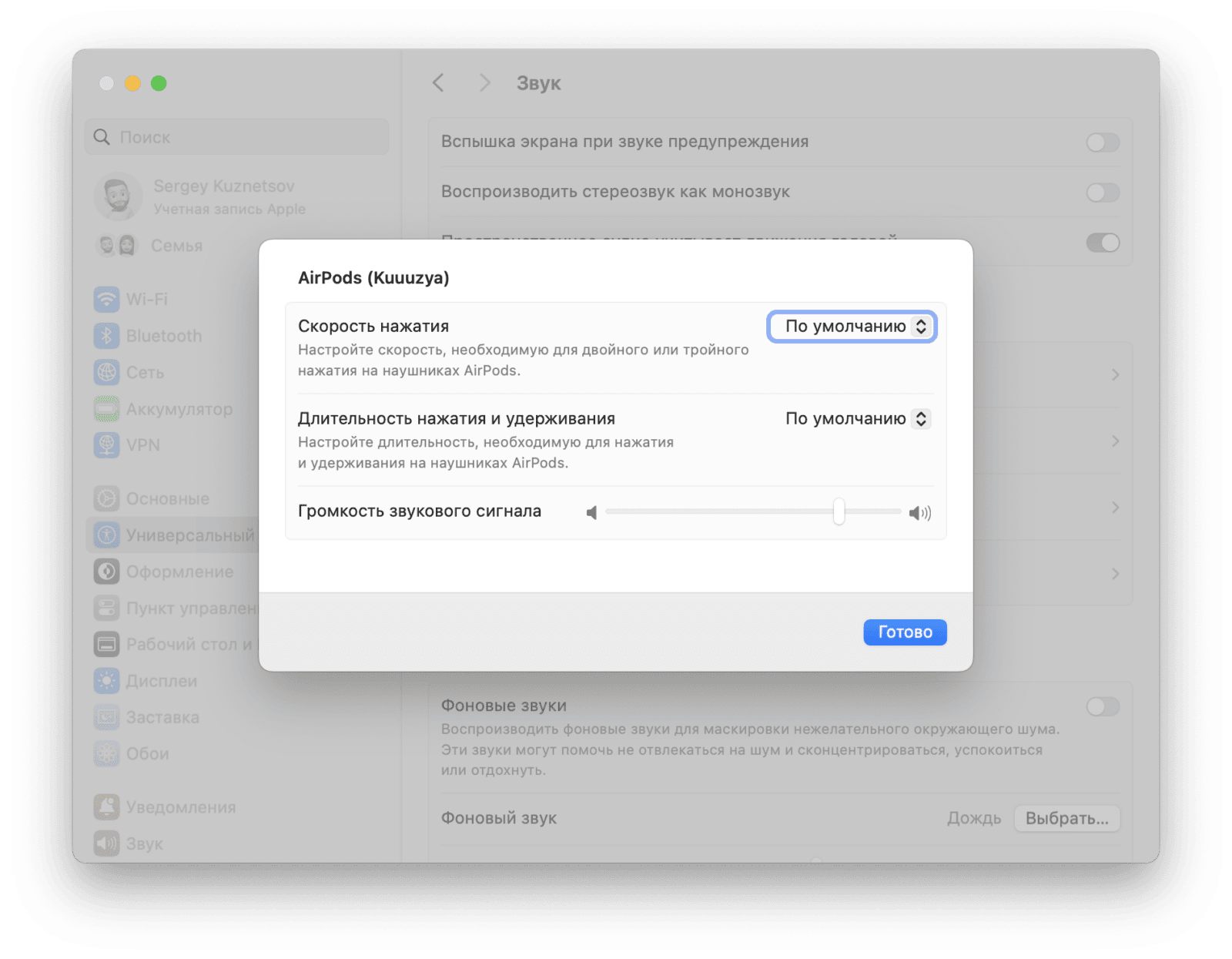
Task: Select Обои sidebar item
Action: [241, 753]
